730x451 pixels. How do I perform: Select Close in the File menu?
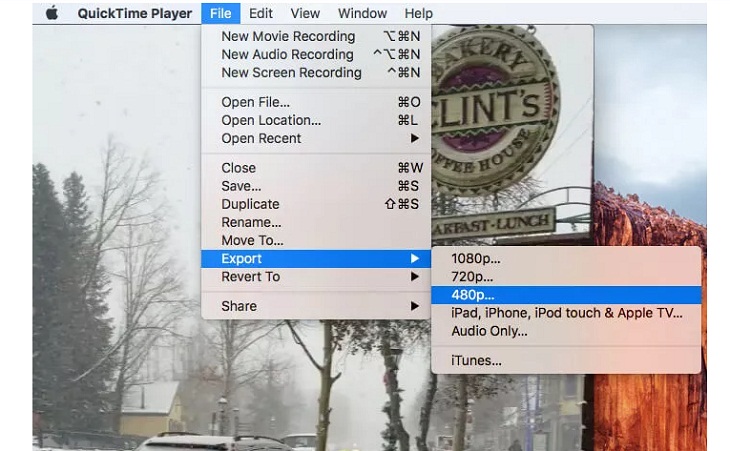(316, 168)
